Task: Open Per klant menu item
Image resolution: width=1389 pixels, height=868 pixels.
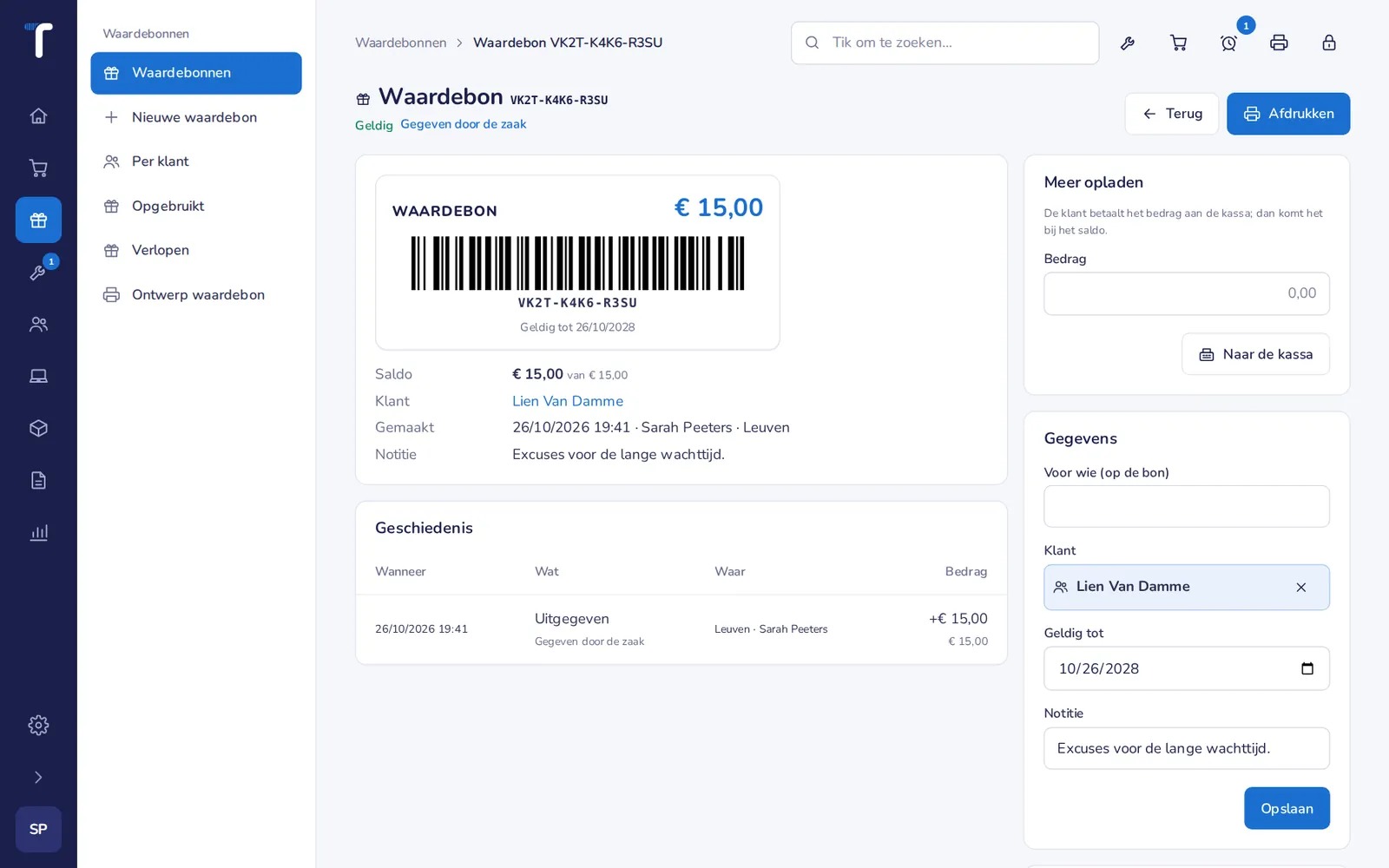Action: pyautogui.click(x=196, y=161)
